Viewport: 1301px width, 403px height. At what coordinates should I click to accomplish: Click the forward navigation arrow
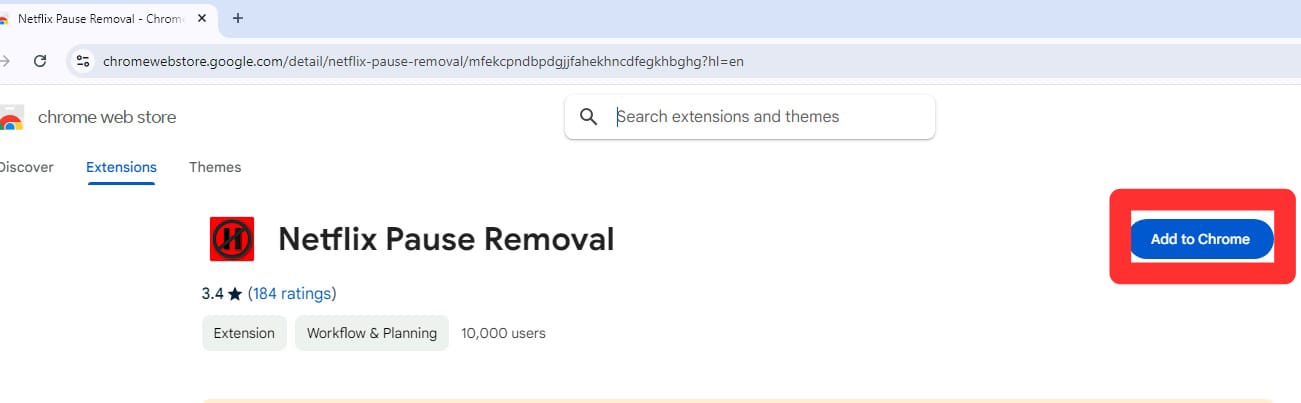tap(5, 61)
